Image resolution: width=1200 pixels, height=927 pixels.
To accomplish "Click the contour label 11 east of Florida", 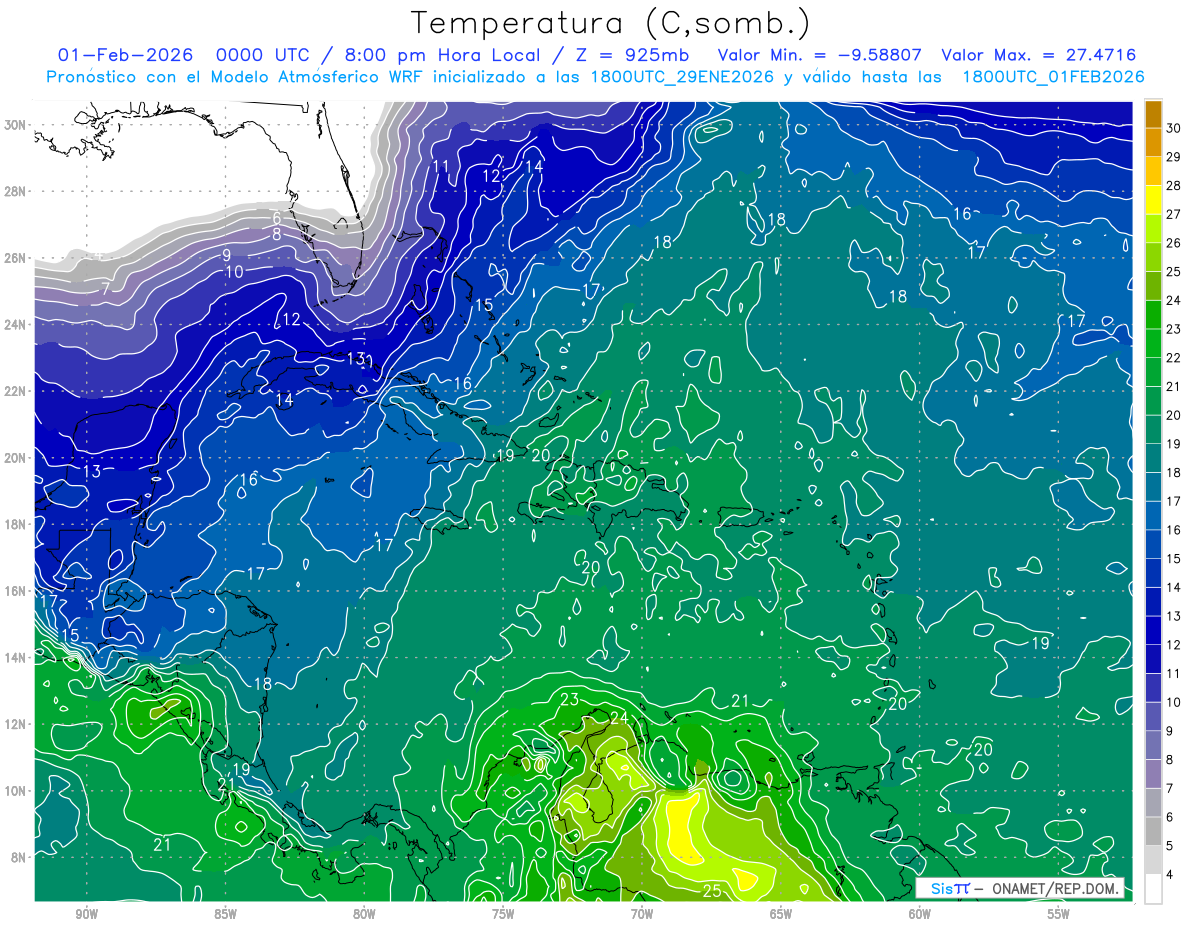I will point(441,166).
